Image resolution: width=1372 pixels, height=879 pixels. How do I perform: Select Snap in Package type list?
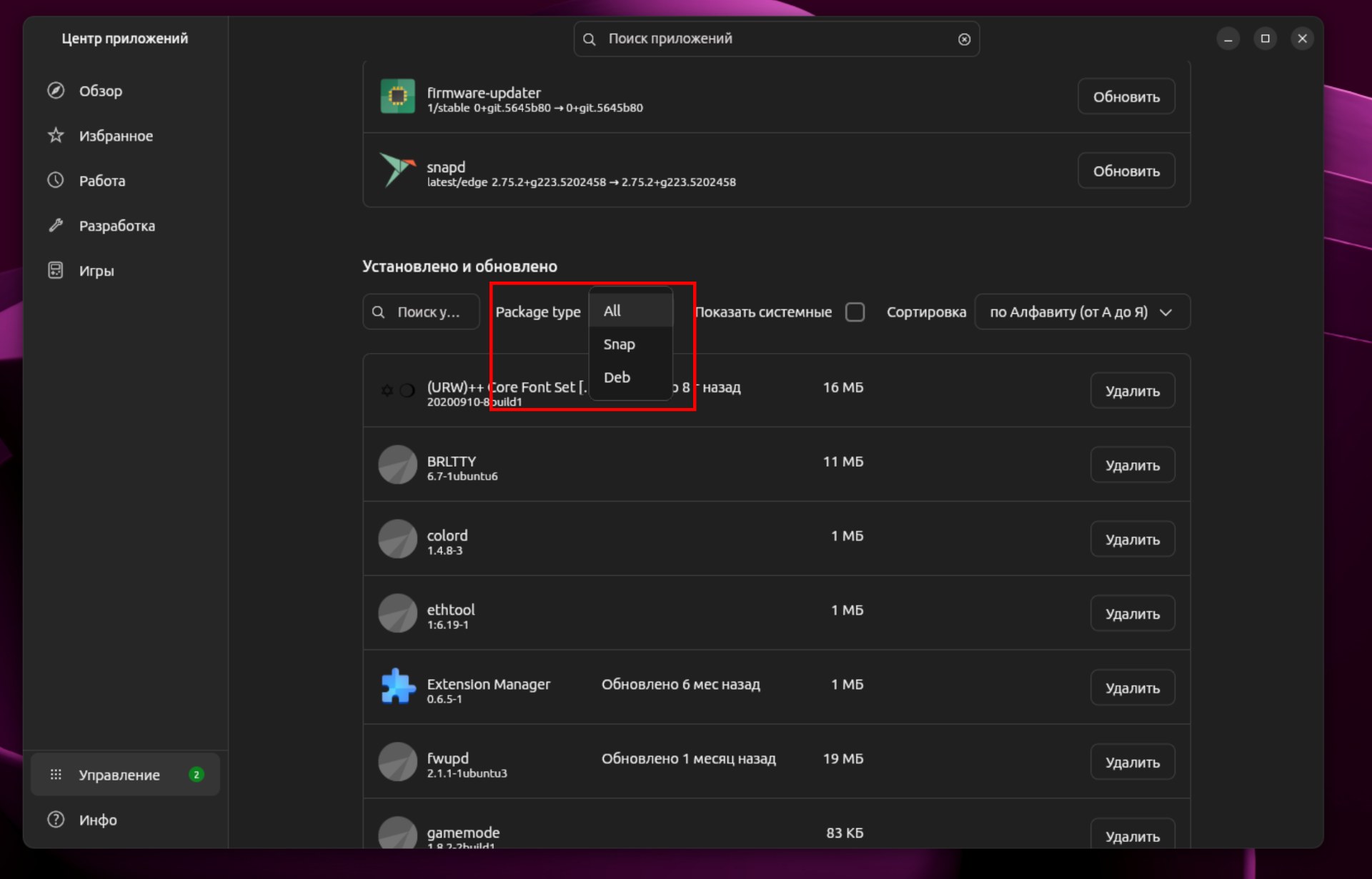619,344
